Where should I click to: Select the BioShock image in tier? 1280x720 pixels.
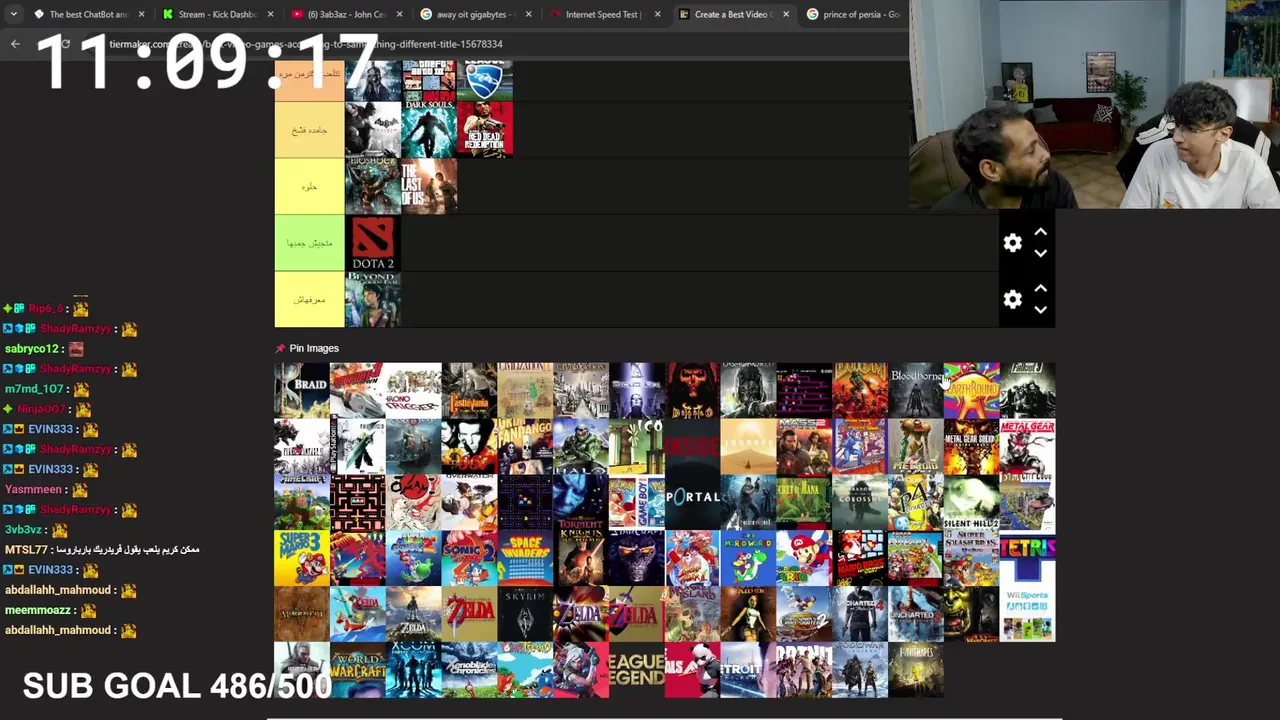373,186
